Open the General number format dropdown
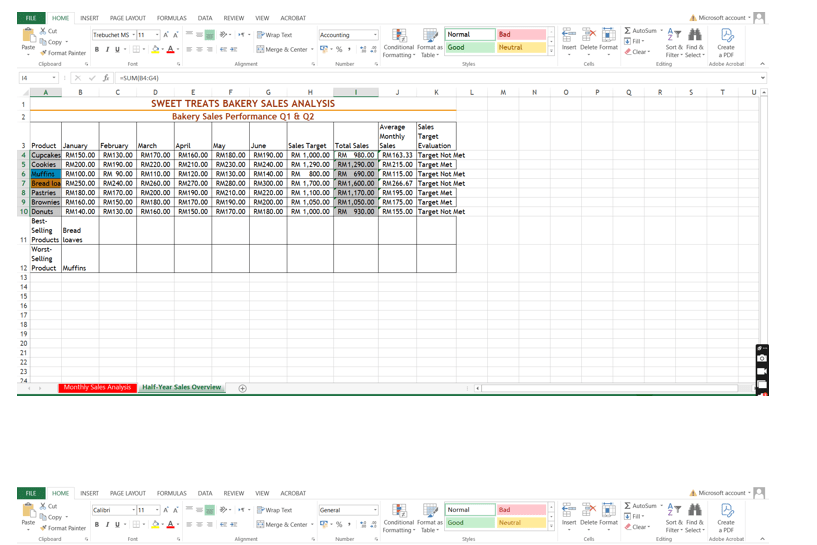 [x=375, y=510]
